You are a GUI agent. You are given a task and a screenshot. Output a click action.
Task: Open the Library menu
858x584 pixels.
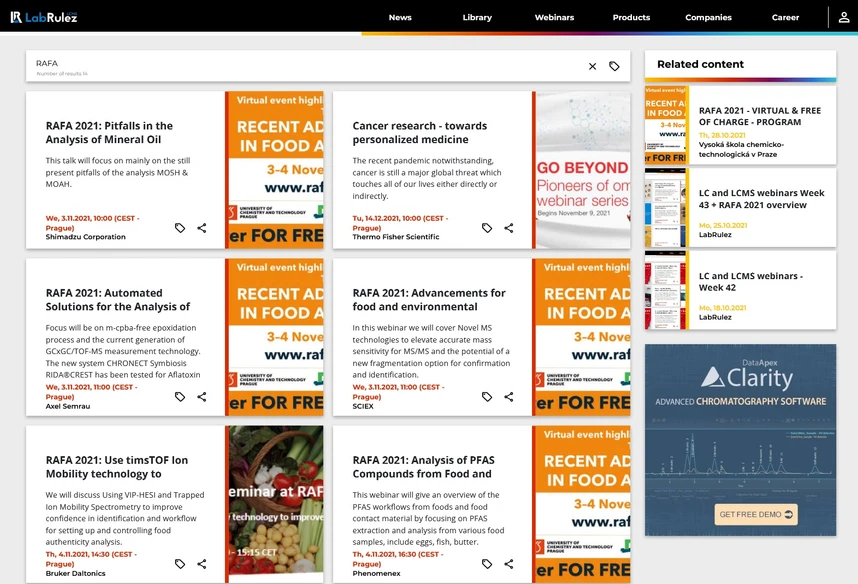[477, 18]
